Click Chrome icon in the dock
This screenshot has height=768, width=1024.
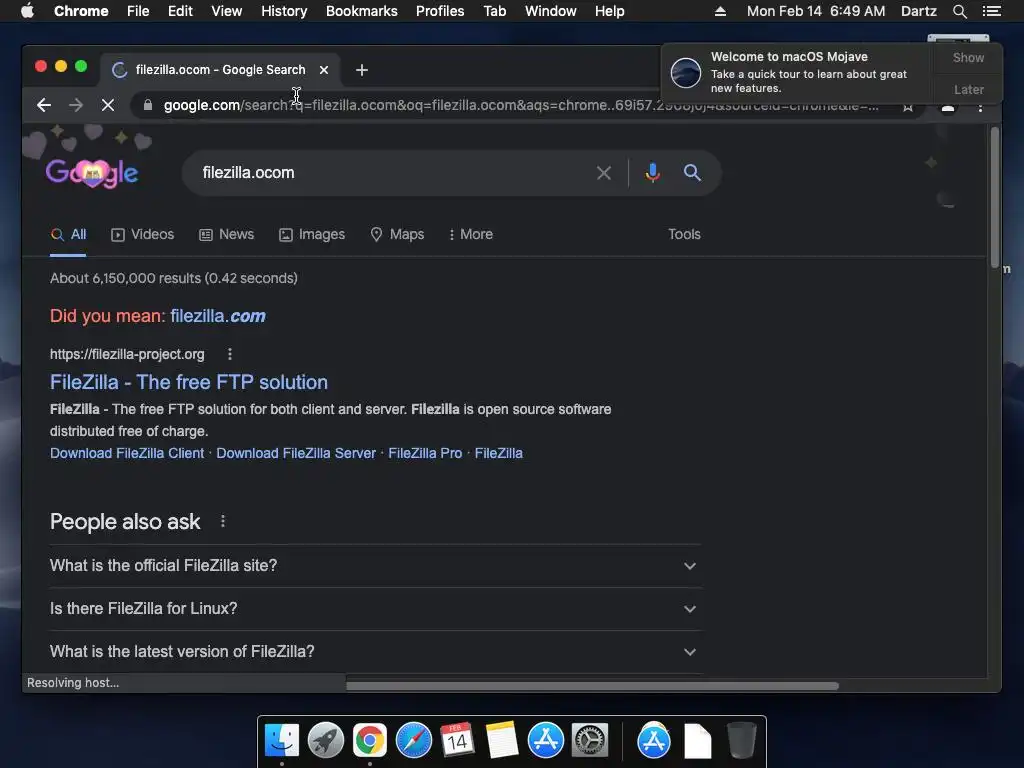click(370, 741)
